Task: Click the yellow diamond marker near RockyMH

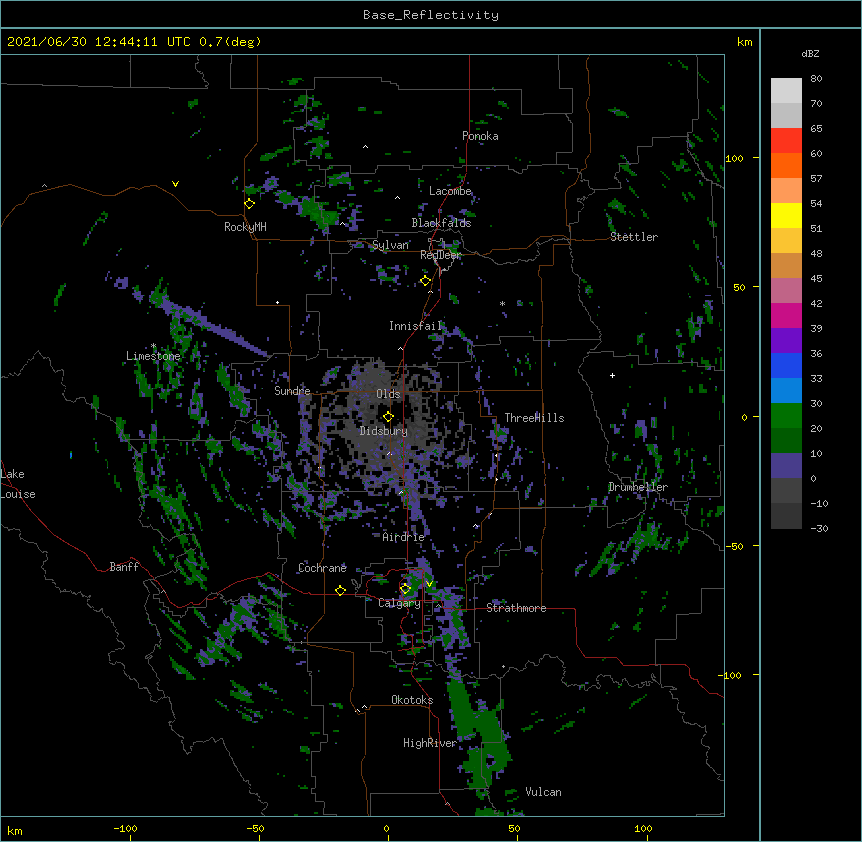Action: click(x=249, y=204)
